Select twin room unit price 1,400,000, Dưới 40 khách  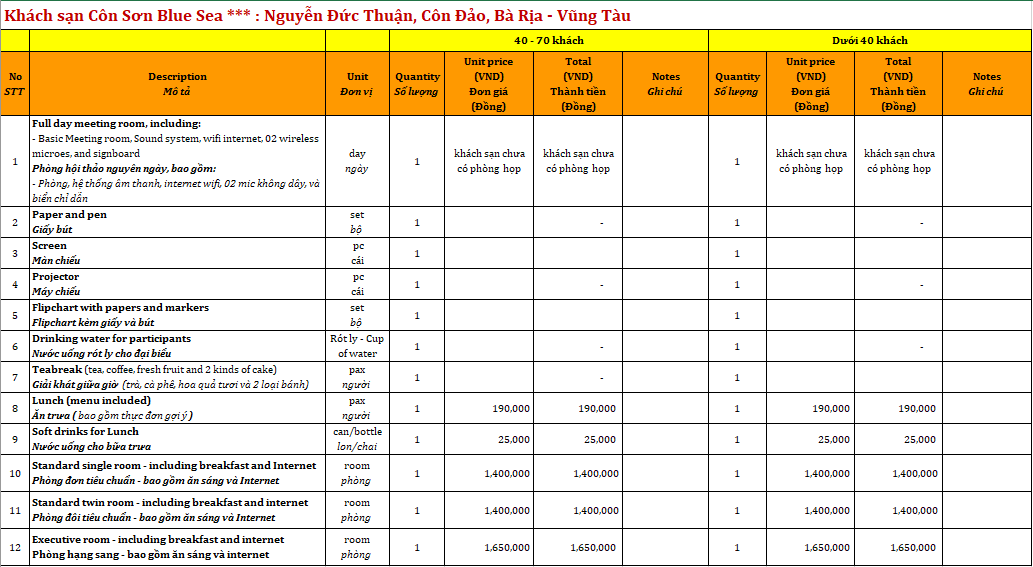click(810, 510)
